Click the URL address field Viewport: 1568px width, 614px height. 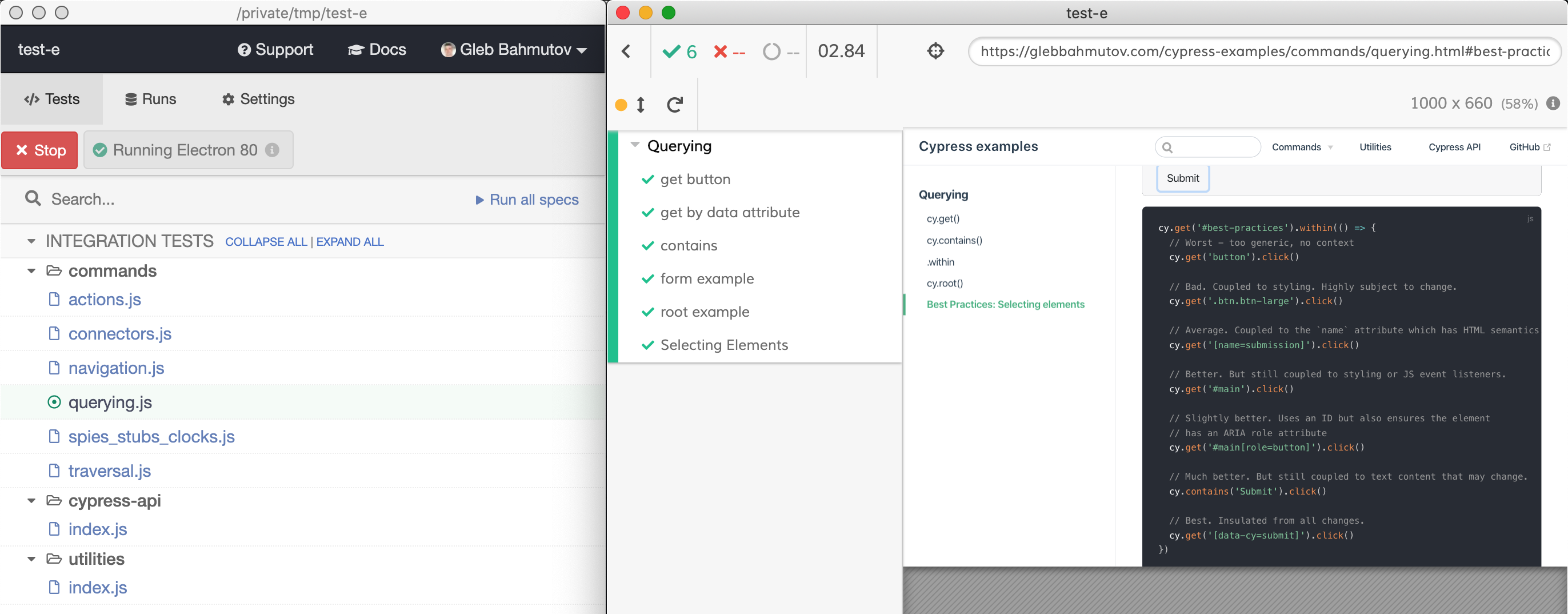1264,51
